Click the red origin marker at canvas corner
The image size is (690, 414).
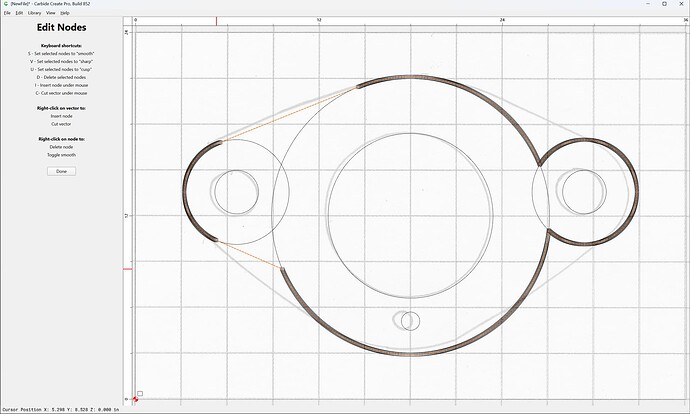135,399
